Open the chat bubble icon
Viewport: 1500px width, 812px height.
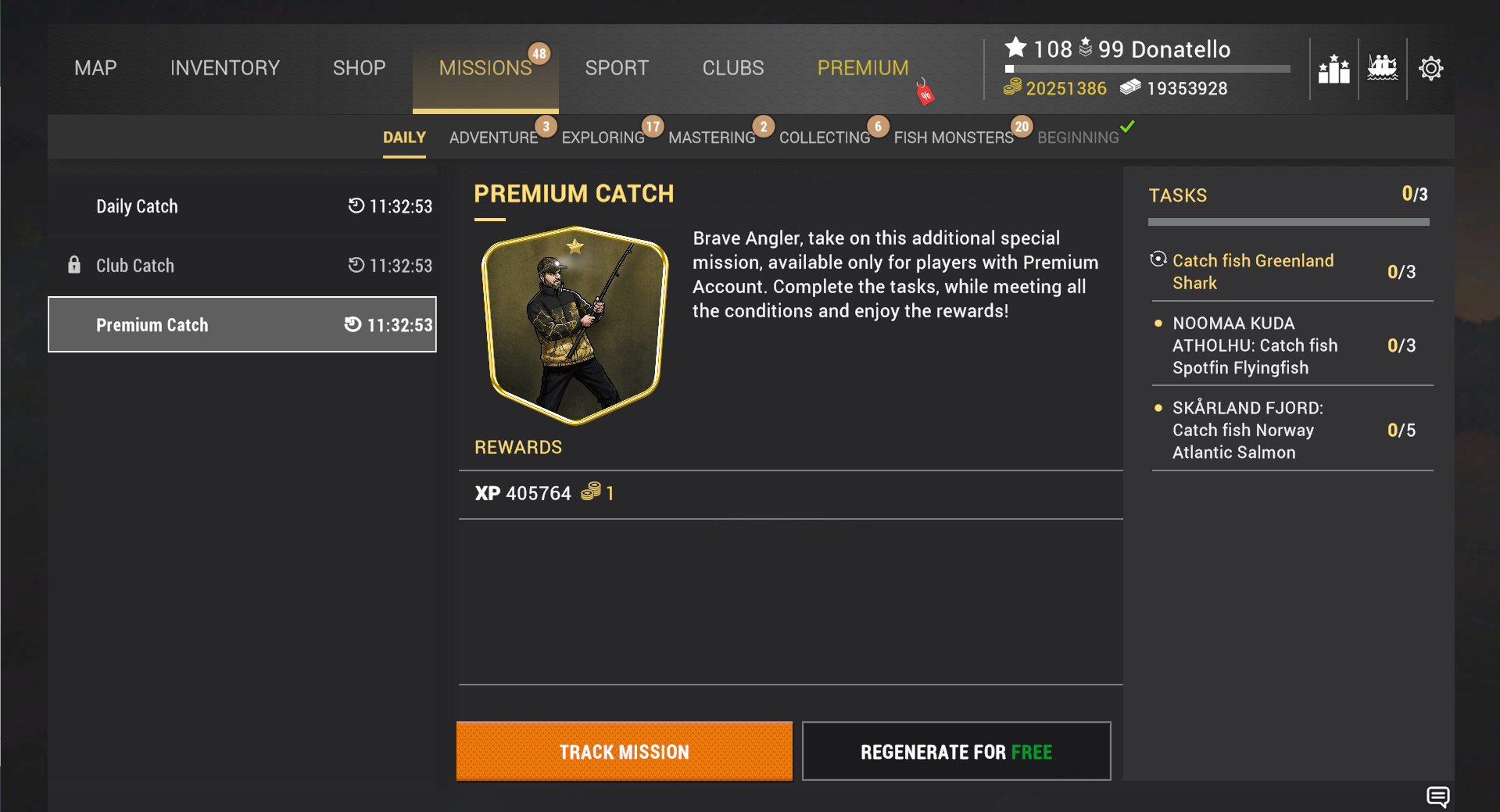(x=1437, y=796)
